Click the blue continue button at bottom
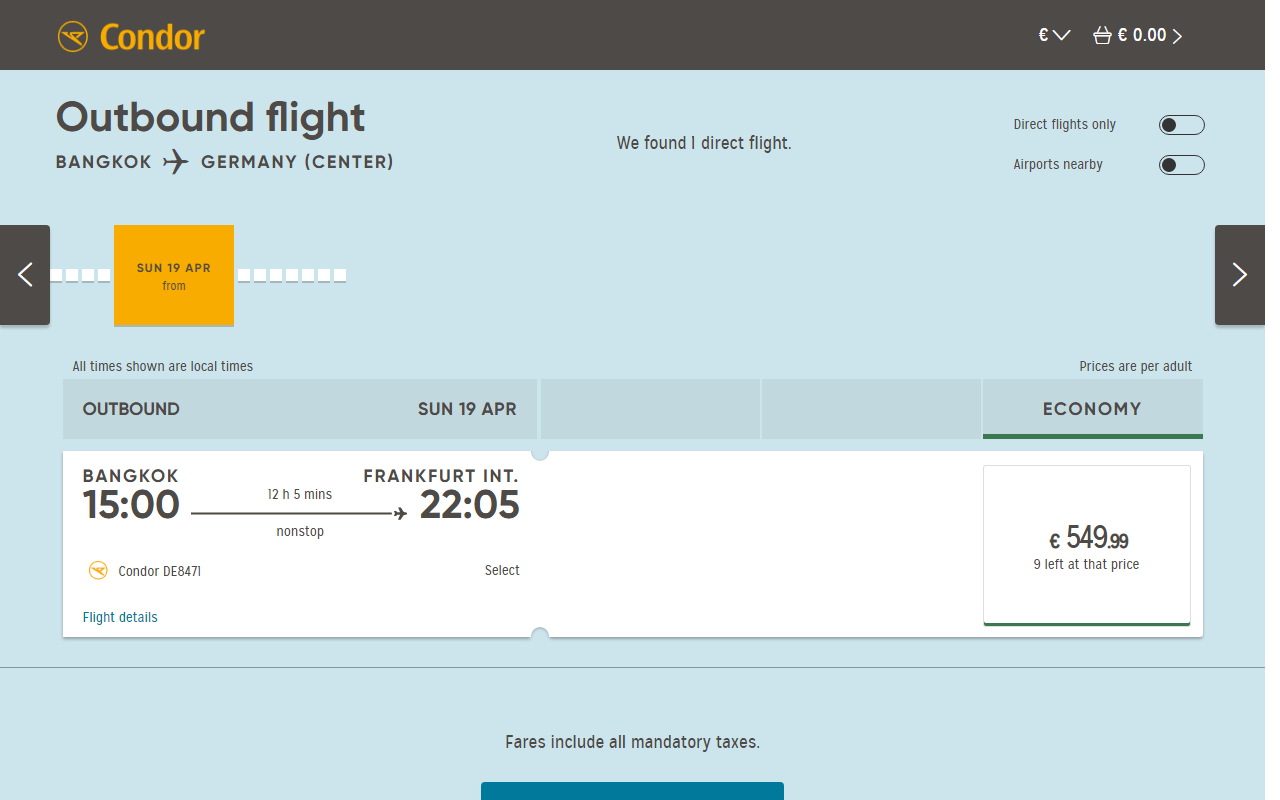Screen dimensions: 1280x800 632,791
